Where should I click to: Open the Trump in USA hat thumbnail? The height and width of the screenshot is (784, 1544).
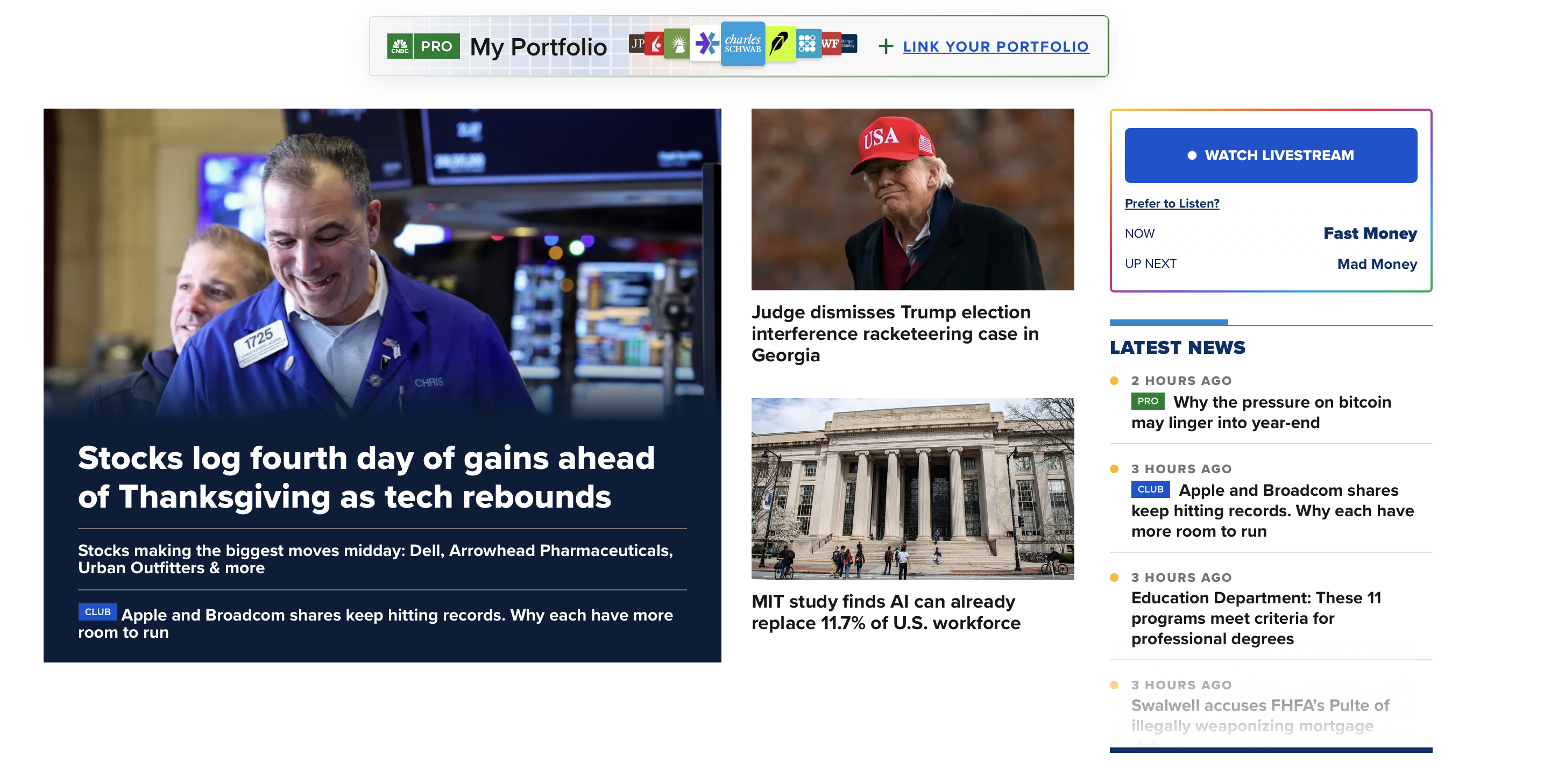pos(912,199)
